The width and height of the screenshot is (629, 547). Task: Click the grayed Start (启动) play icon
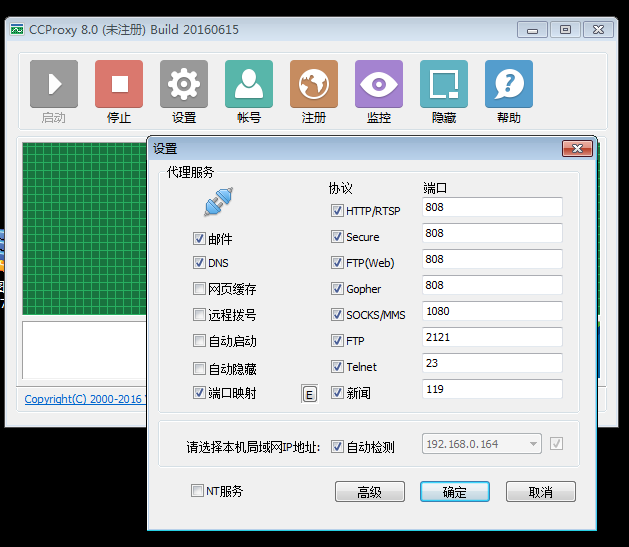click(54, 84)
